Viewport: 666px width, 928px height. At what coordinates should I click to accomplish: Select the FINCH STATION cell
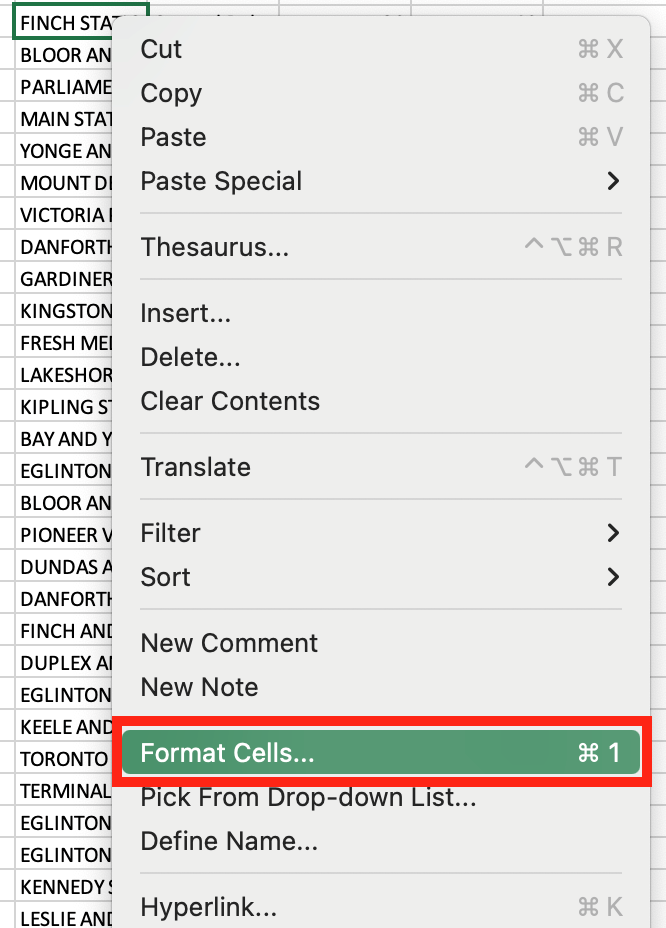(62, 20)
